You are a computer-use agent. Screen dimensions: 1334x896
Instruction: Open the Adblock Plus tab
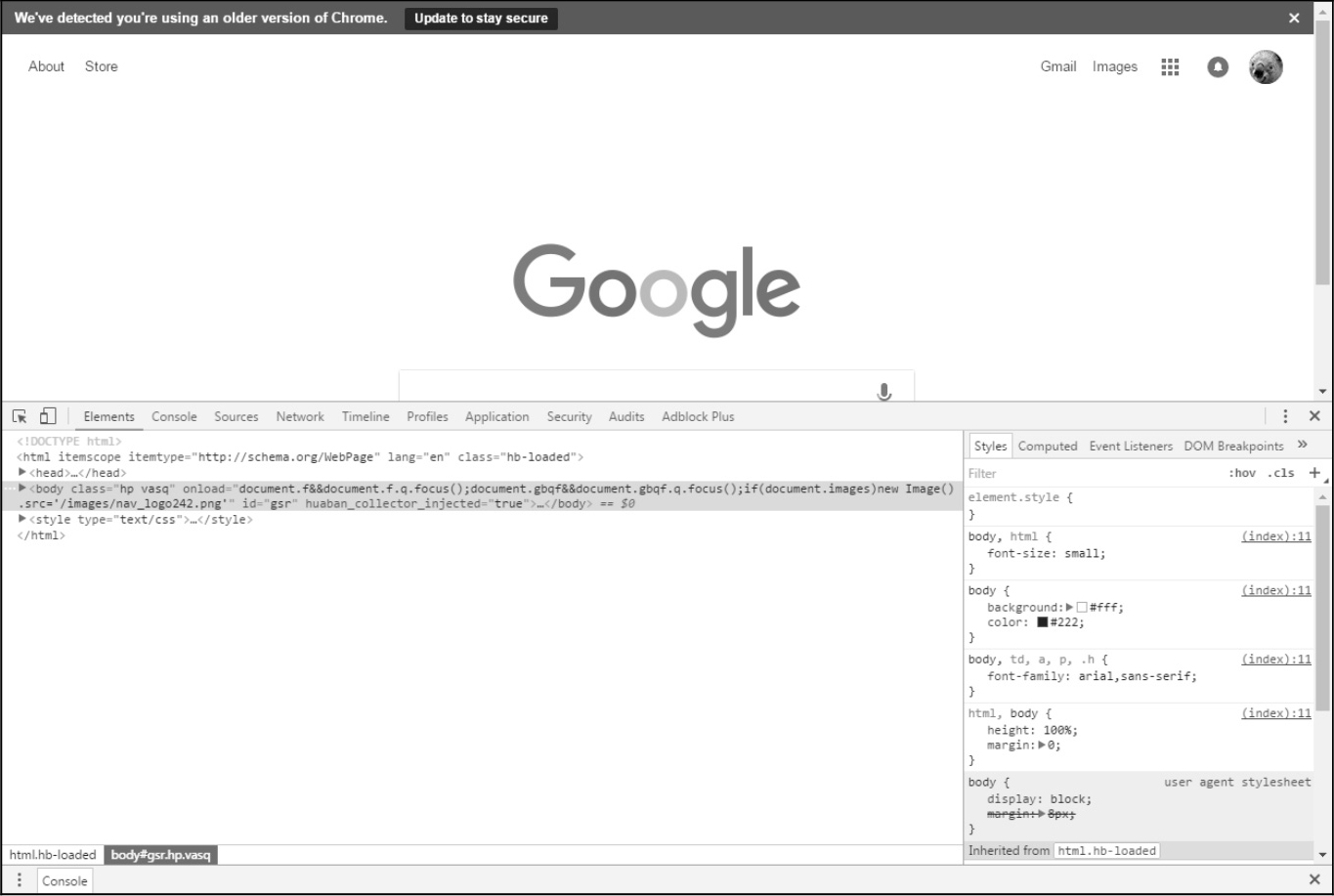pyautogui.click(x=698, y=416)
